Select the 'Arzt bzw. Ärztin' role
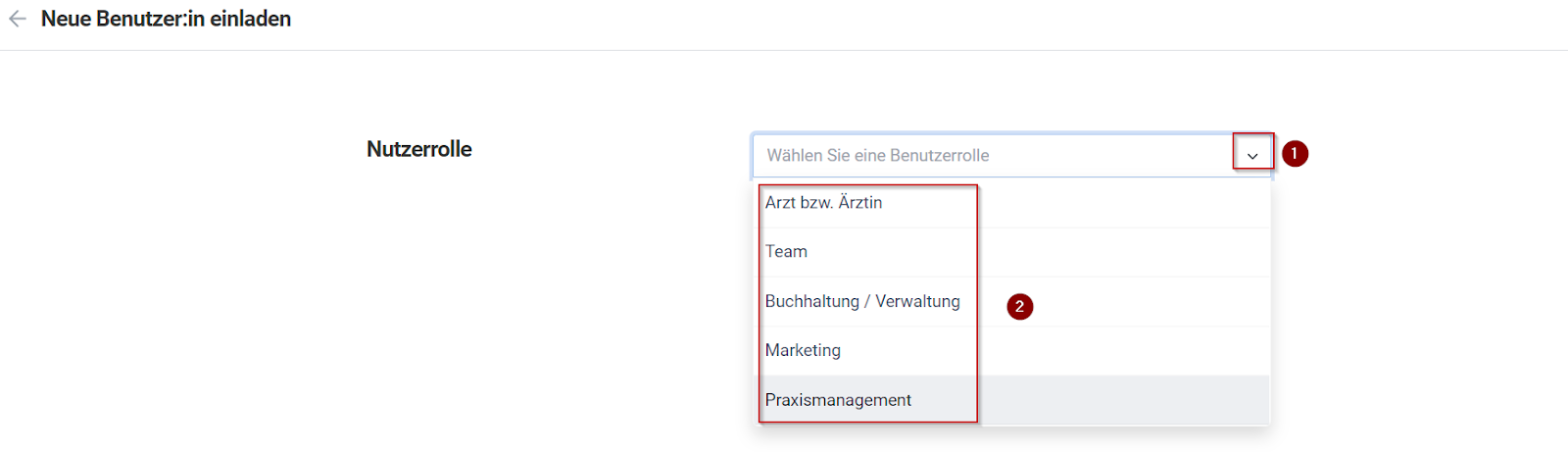This screenshot has height=452, width=1568. coord(1012,203)
